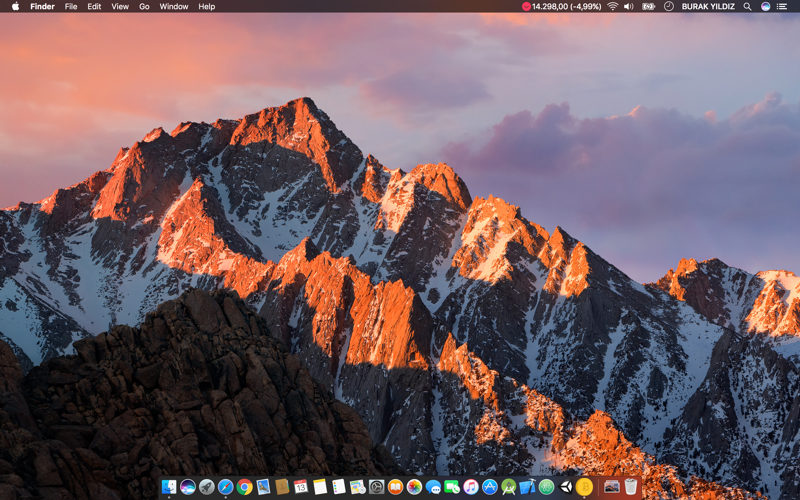Open the volume control menu

[x=629, y=6]
